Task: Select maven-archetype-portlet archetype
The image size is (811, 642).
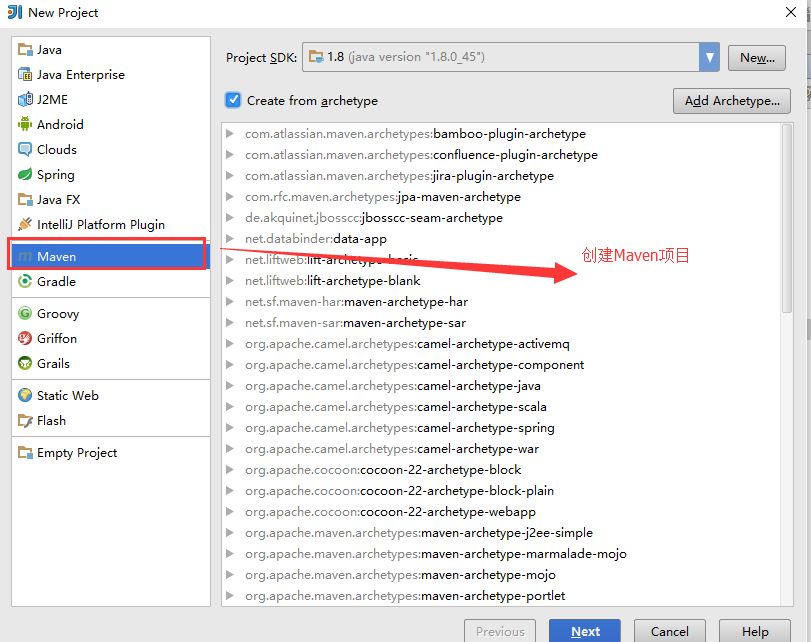Action: click(404, 596)
